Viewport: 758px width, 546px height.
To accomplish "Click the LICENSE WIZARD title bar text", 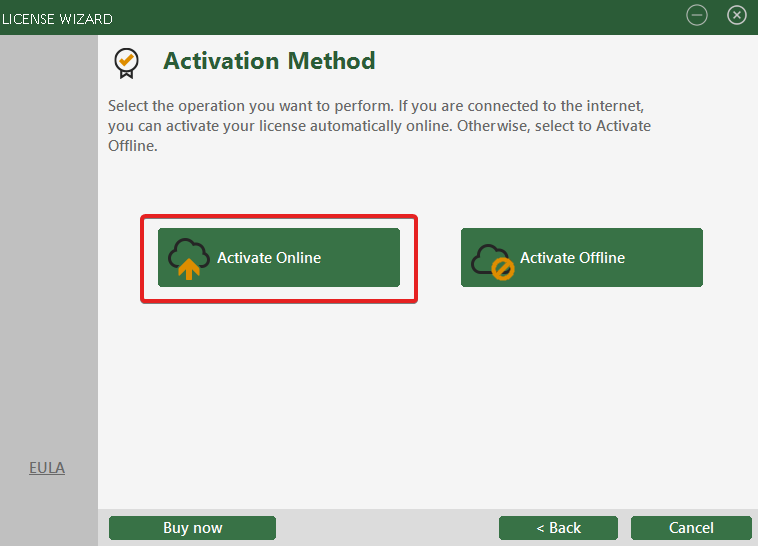I will coord(57,19).
